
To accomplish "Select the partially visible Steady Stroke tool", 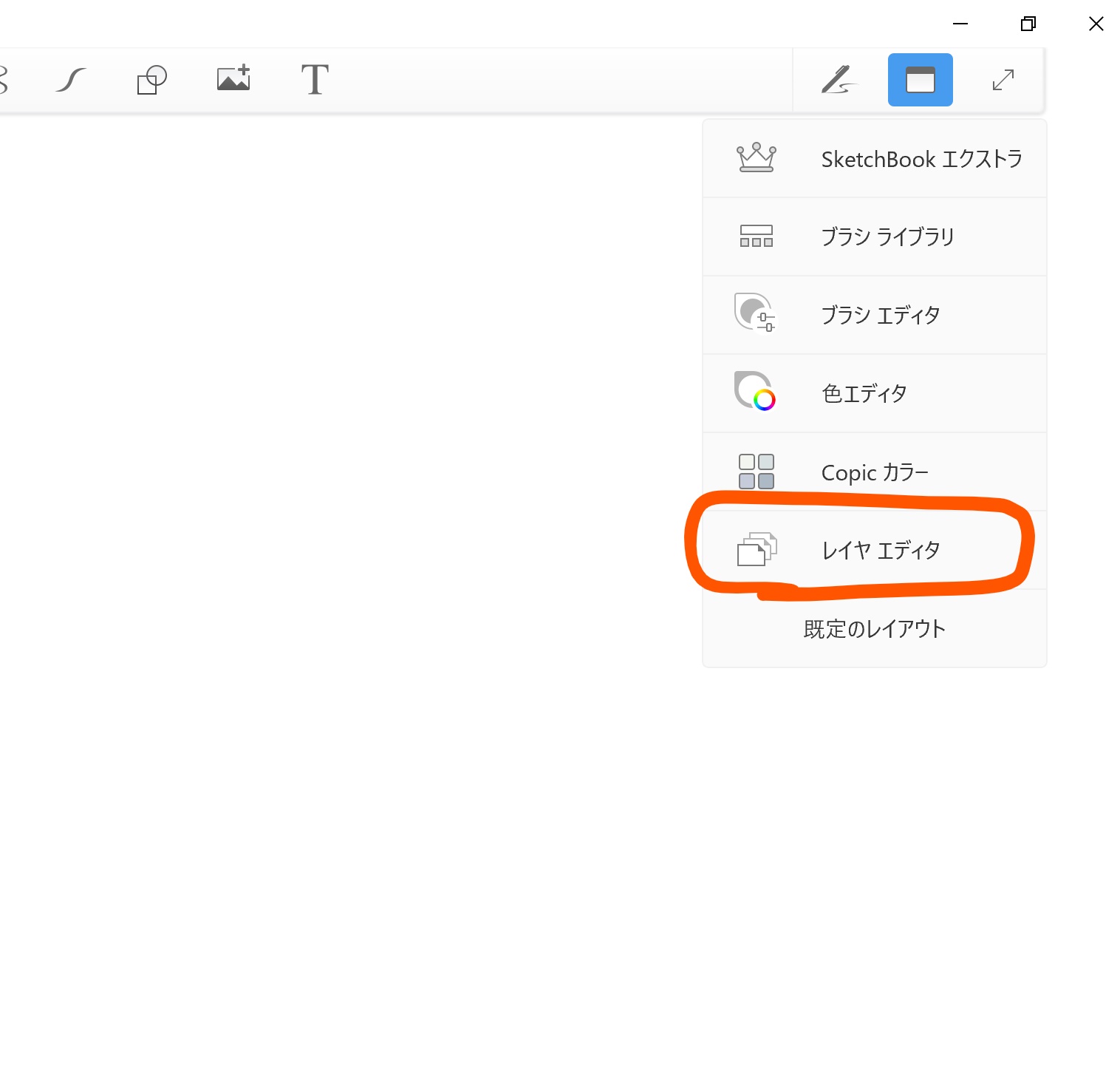I will [x=4, y=80].
